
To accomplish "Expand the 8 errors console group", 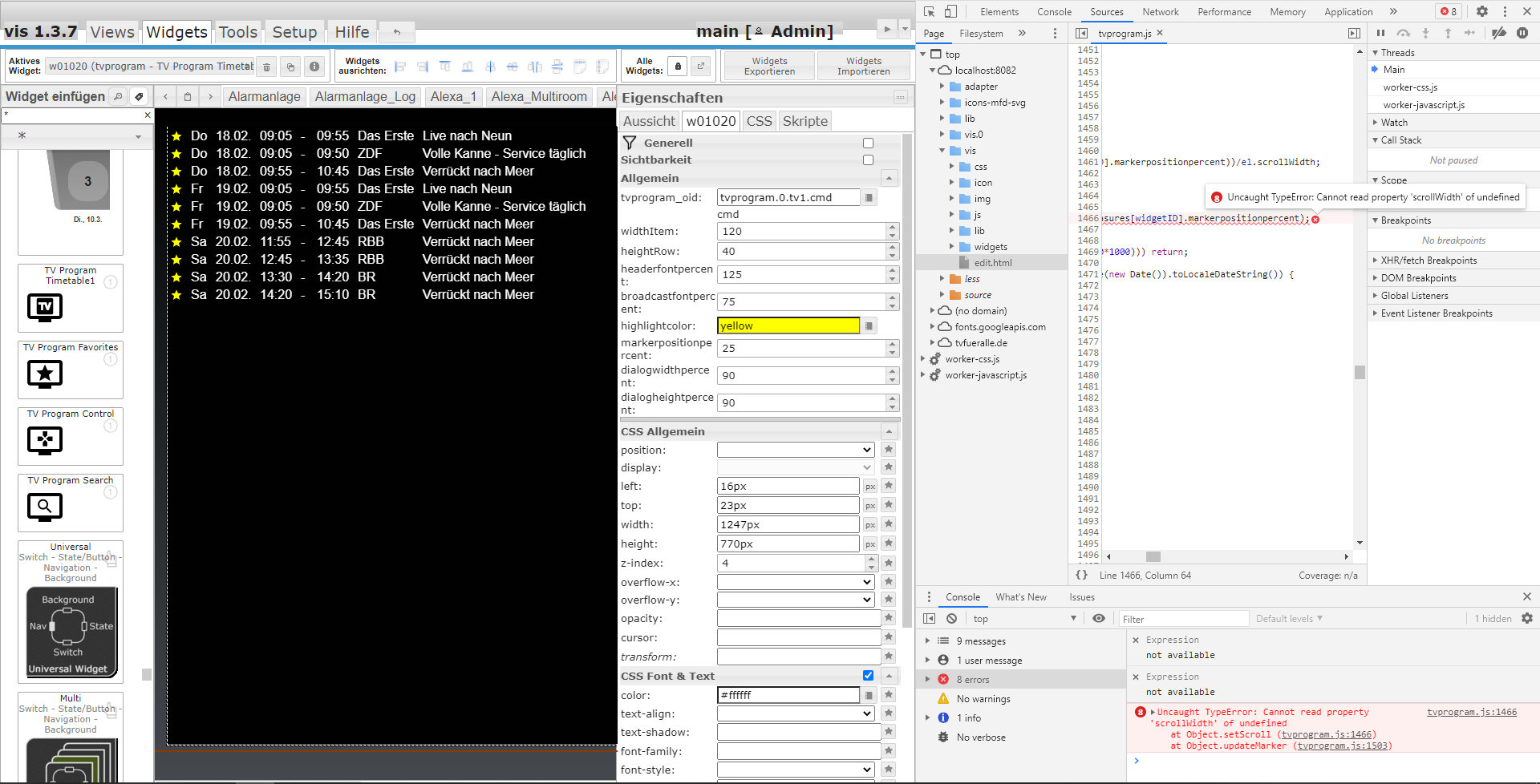I will pyautogui.click(x=928, y=680).
